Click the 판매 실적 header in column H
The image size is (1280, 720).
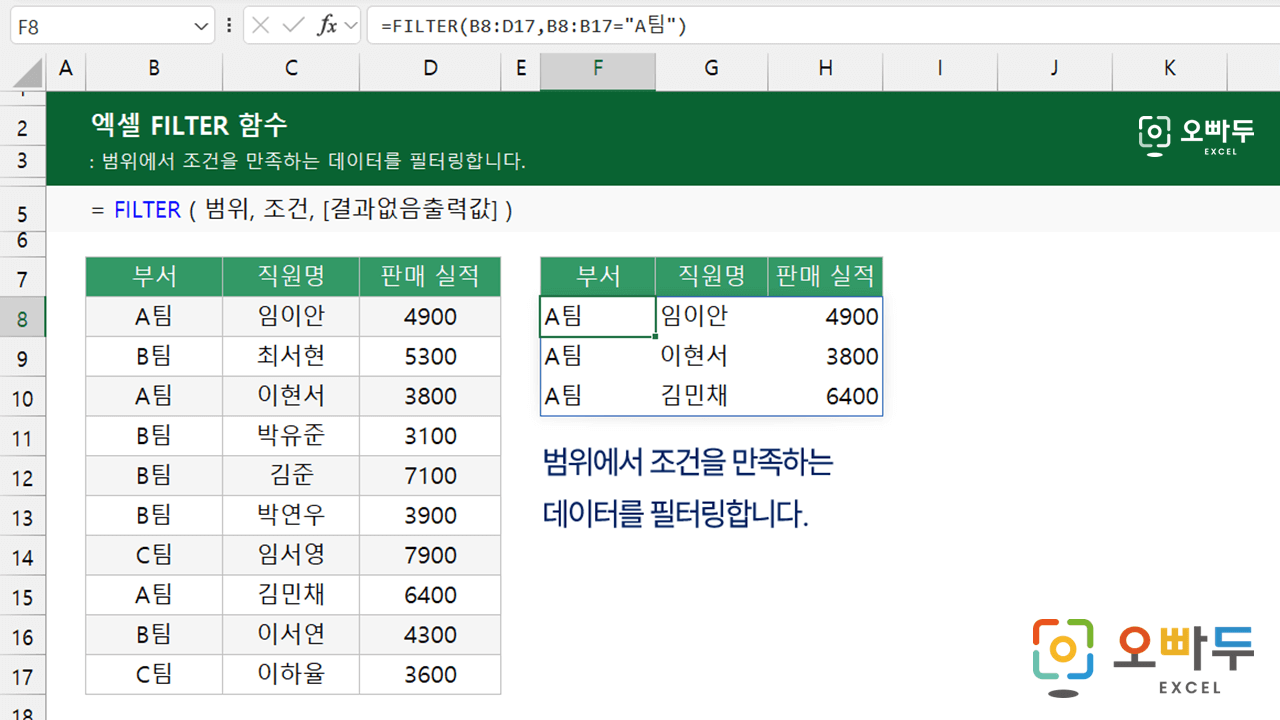(825, 276)
